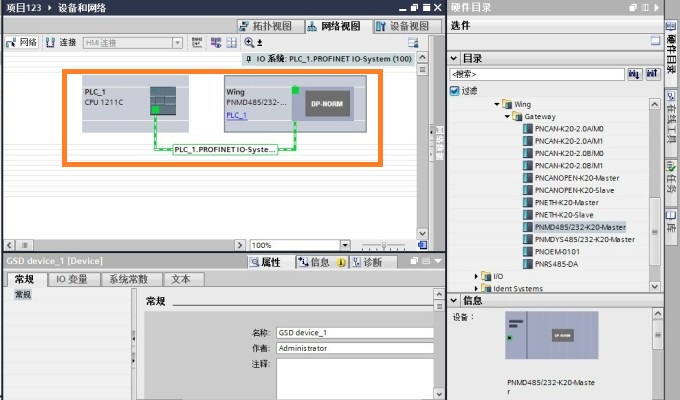
Task: Collapse the Gateway folder in catalog
Action: point(507,116)
